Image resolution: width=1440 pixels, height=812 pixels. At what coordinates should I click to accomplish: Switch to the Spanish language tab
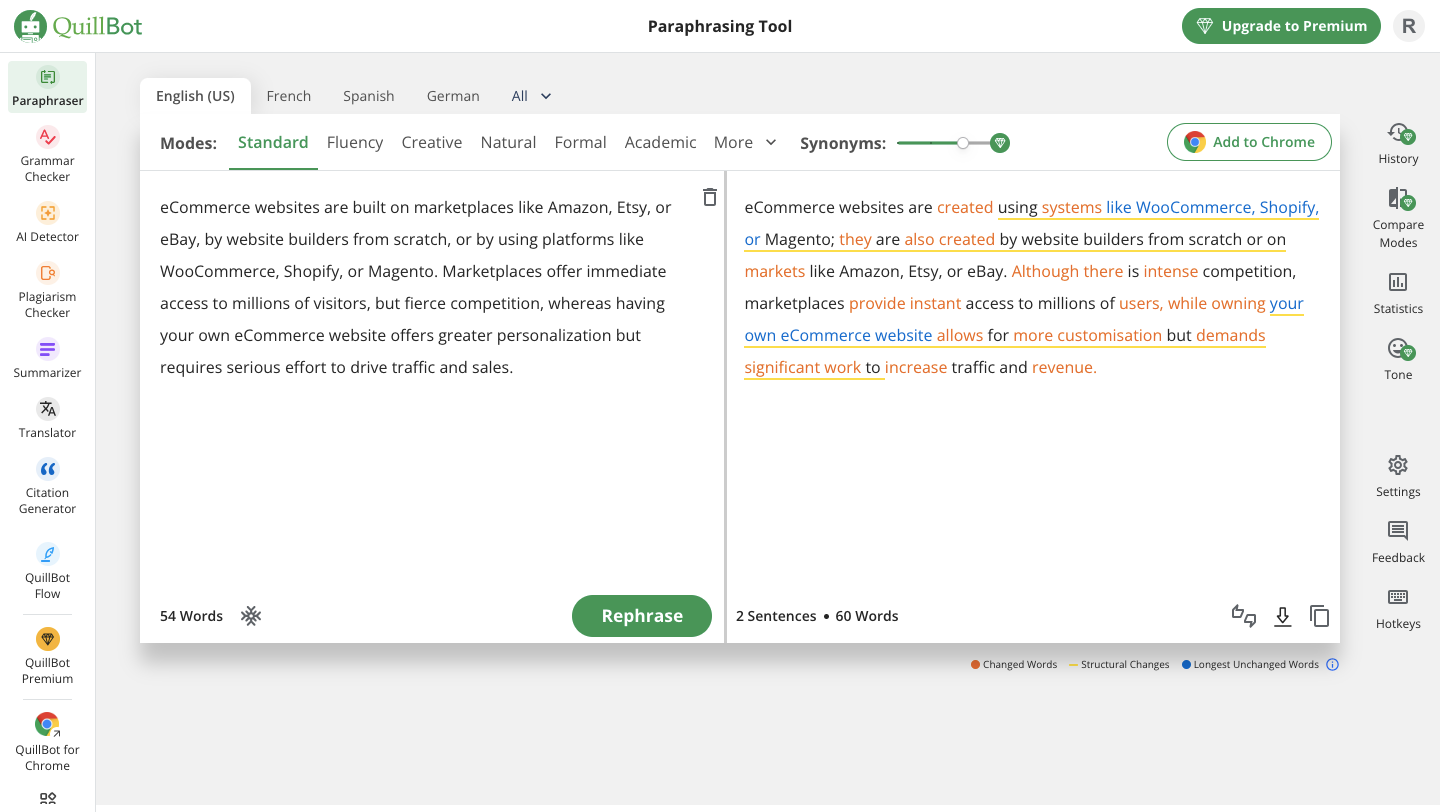[x=369, y=96]
